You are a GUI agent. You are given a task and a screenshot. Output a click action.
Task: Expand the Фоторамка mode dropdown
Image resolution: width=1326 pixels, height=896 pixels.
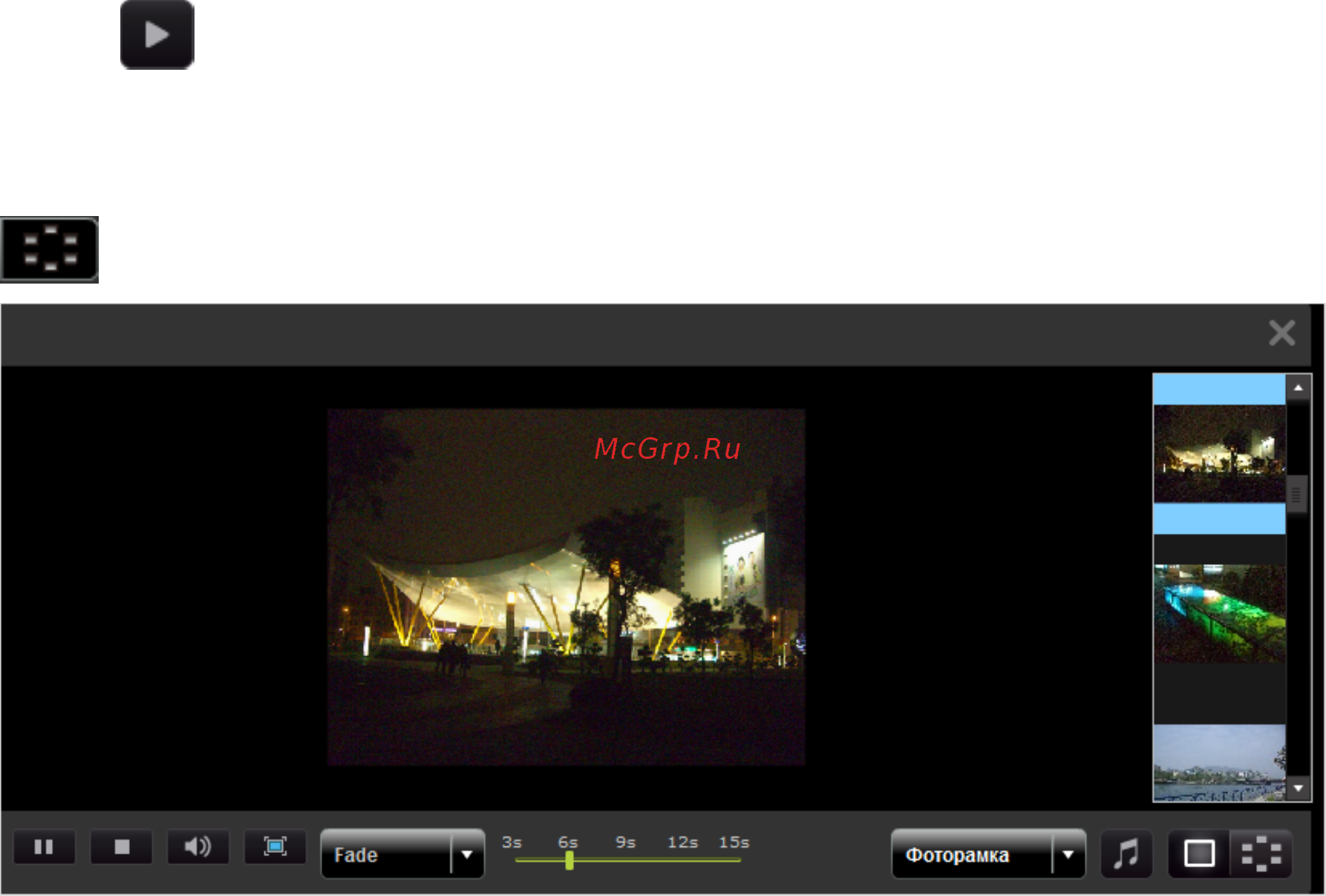[988, 854]
